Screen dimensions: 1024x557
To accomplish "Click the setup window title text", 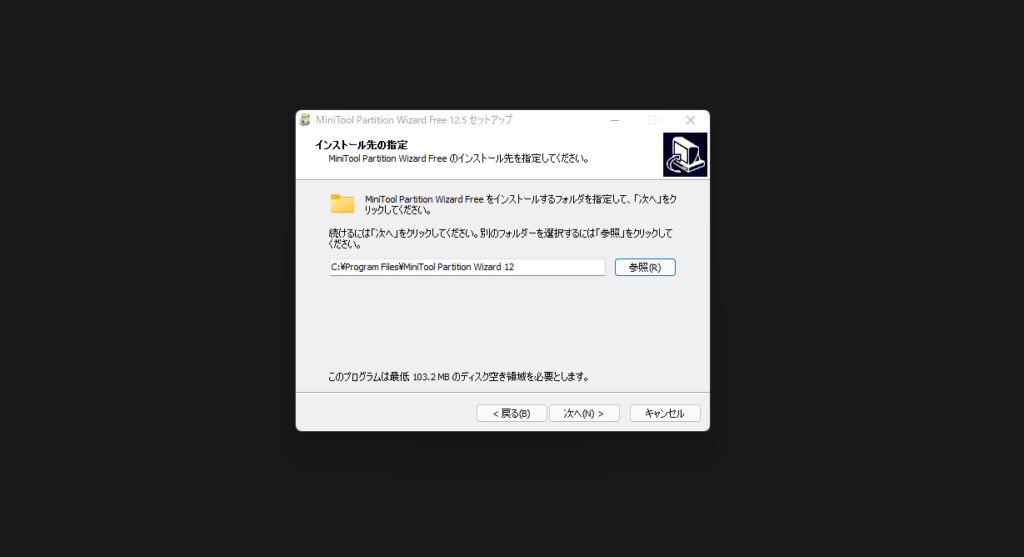I will (414, 120).
